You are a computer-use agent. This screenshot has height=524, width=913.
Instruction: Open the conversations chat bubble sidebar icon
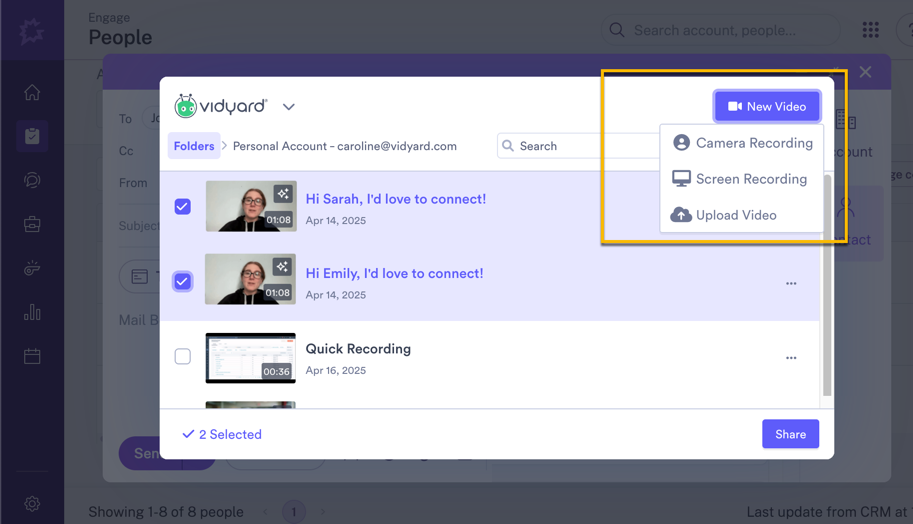pos(32,180)
